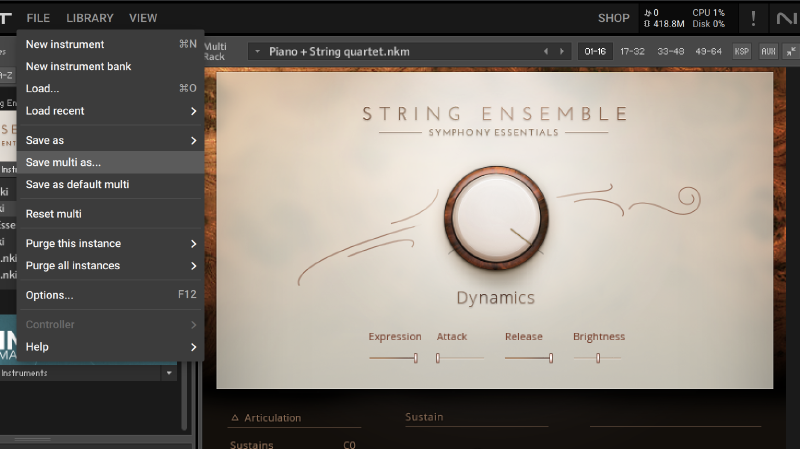Click the voice count note icon
800x449 pixels.
[647, 13]
